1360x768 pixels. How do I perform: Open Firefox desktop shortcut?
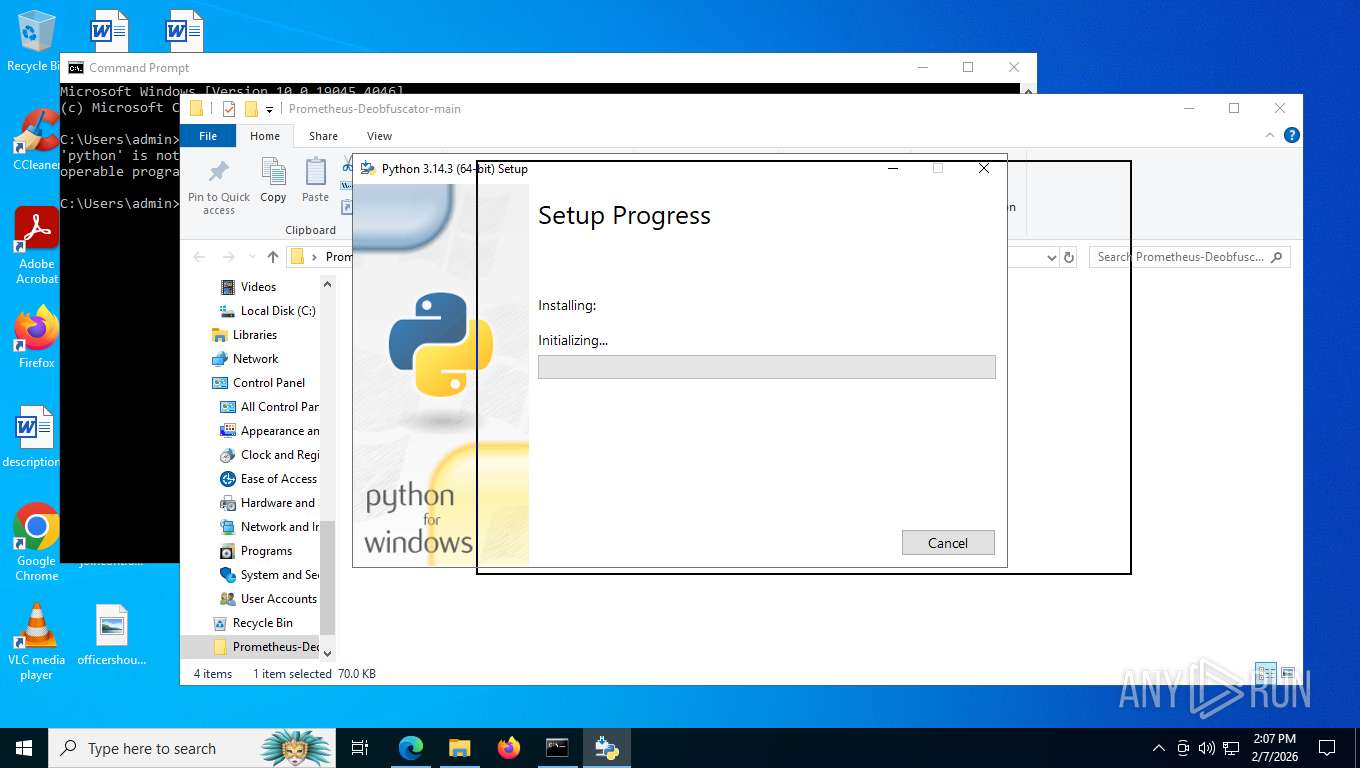pos(37,336)
